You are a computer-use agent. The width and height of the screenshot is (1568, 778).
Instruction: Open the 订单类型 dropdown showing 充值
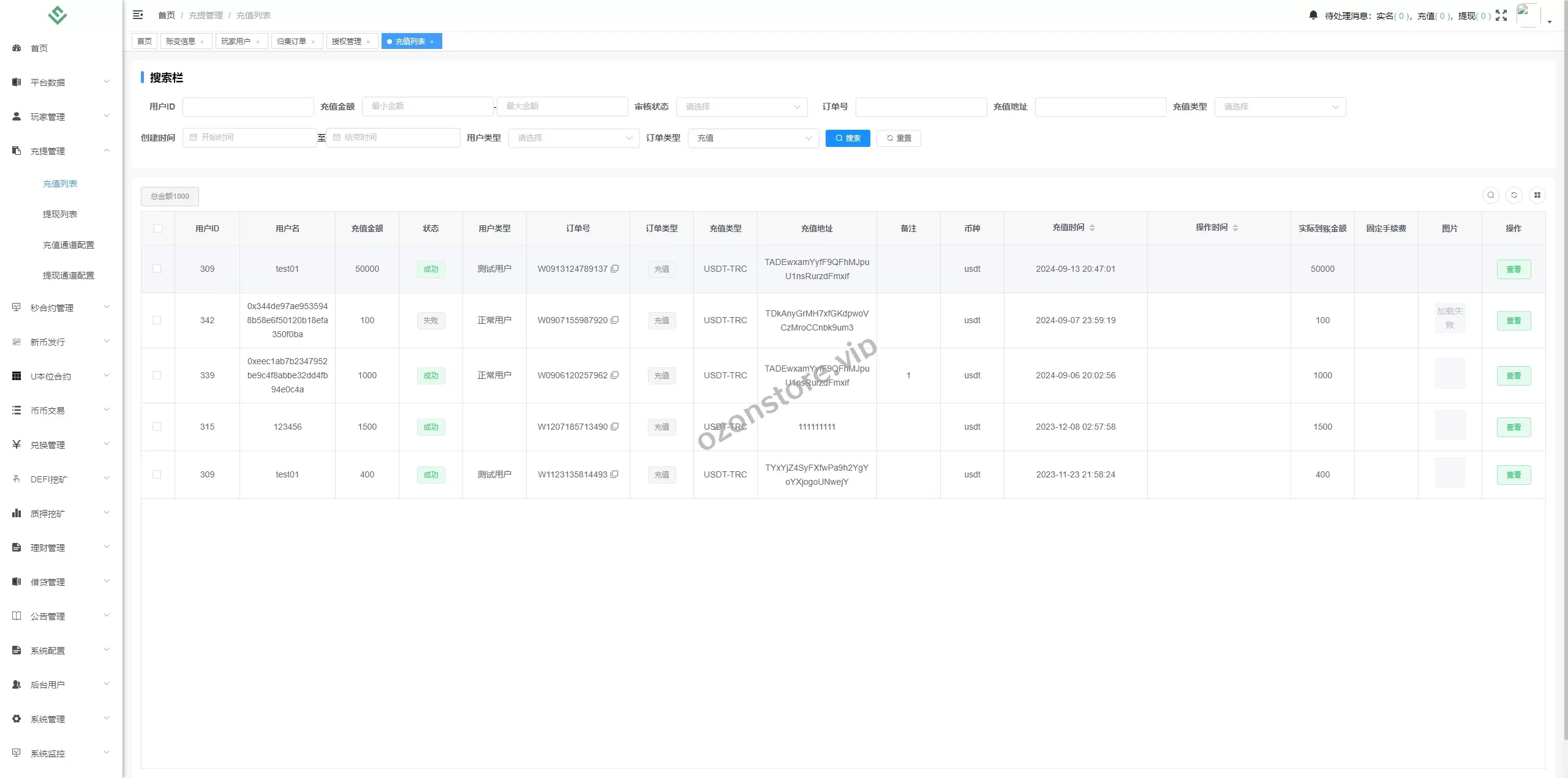click(753, 138)
